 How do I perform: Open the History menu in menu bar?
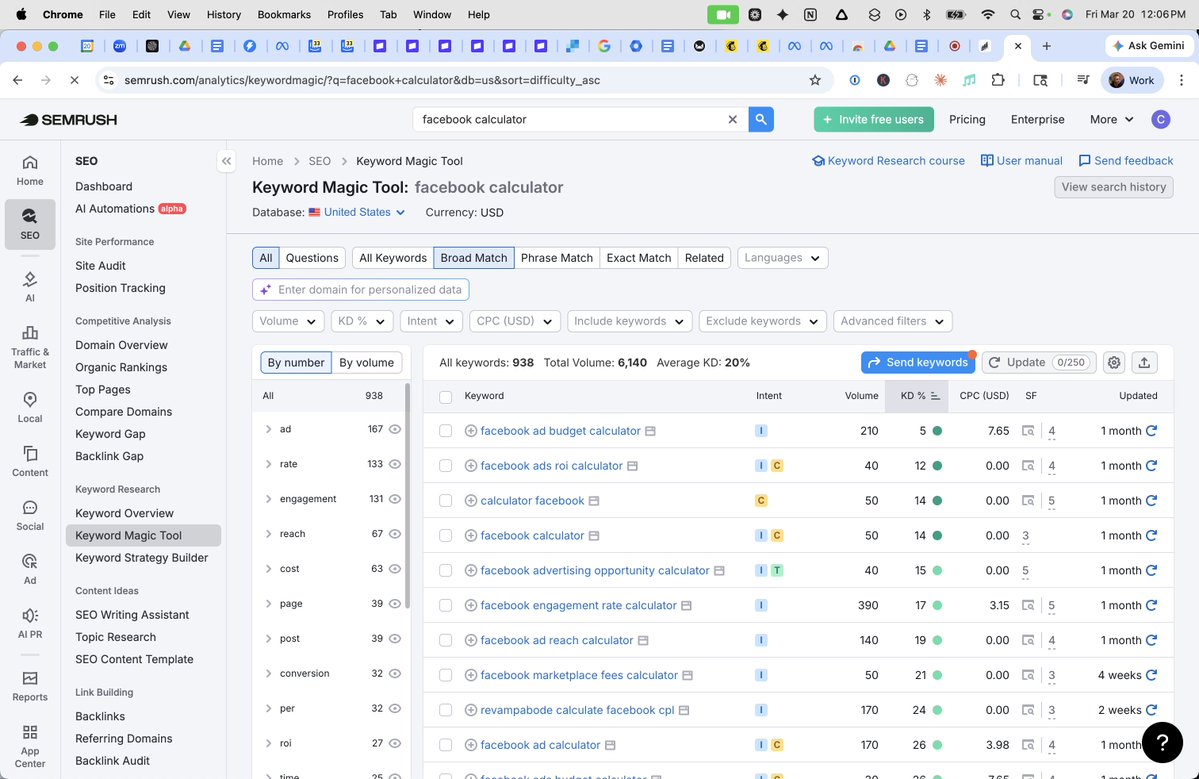(223, 15)
